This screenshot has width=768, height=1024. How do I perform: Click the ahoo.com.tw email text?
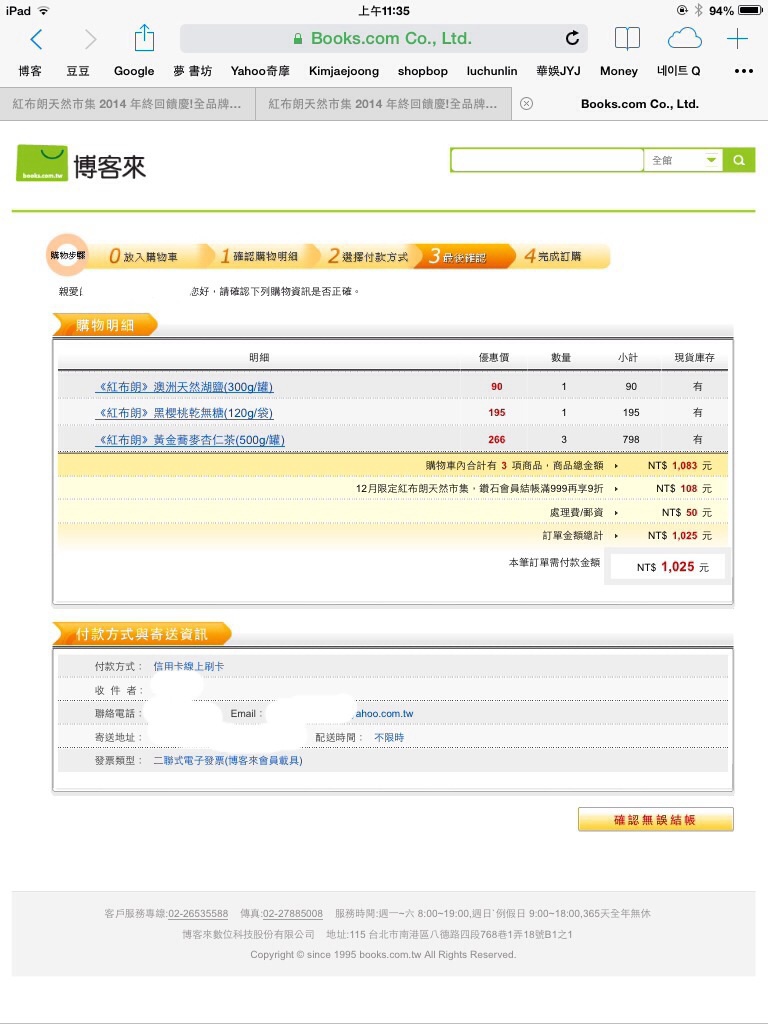[x=385, y=714]
